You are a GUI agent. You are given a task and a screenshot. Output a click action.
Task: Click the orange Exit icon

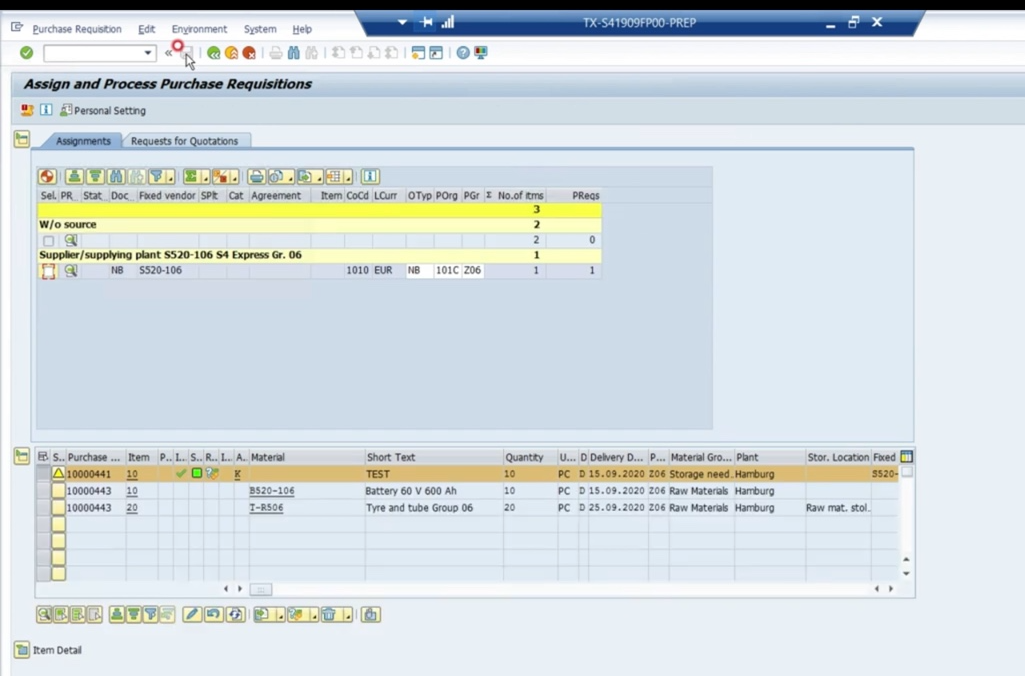(231, 53)
